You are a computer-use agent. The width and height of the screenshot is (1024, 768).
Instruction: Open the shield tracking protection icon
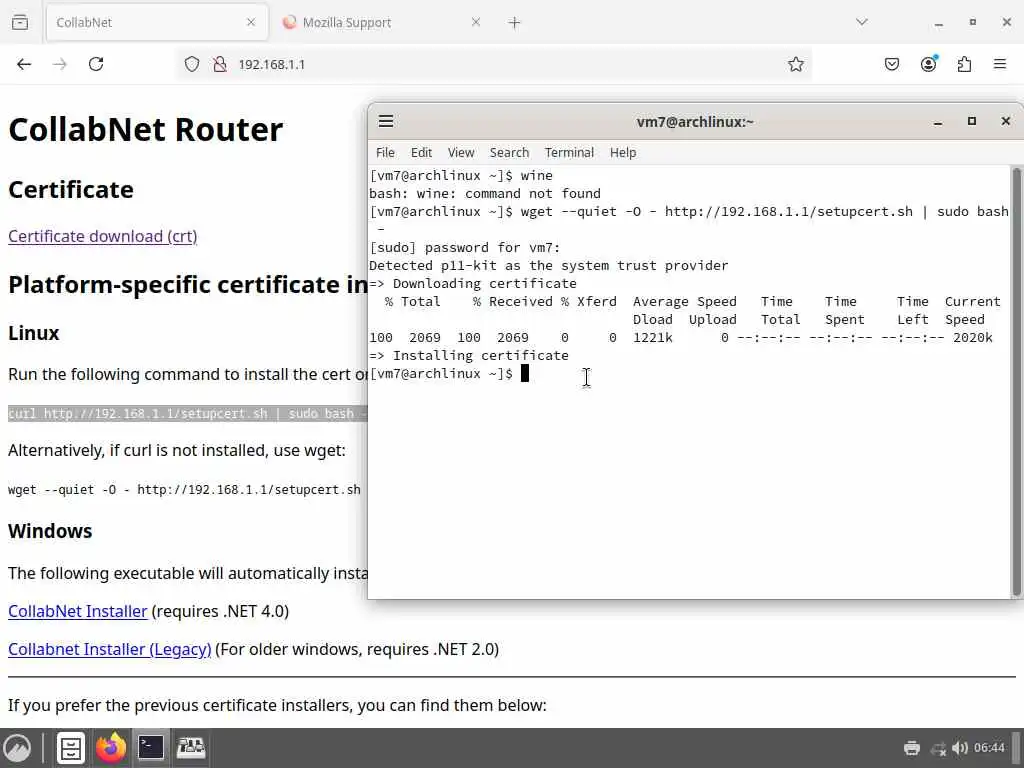(x=191, y=64)
